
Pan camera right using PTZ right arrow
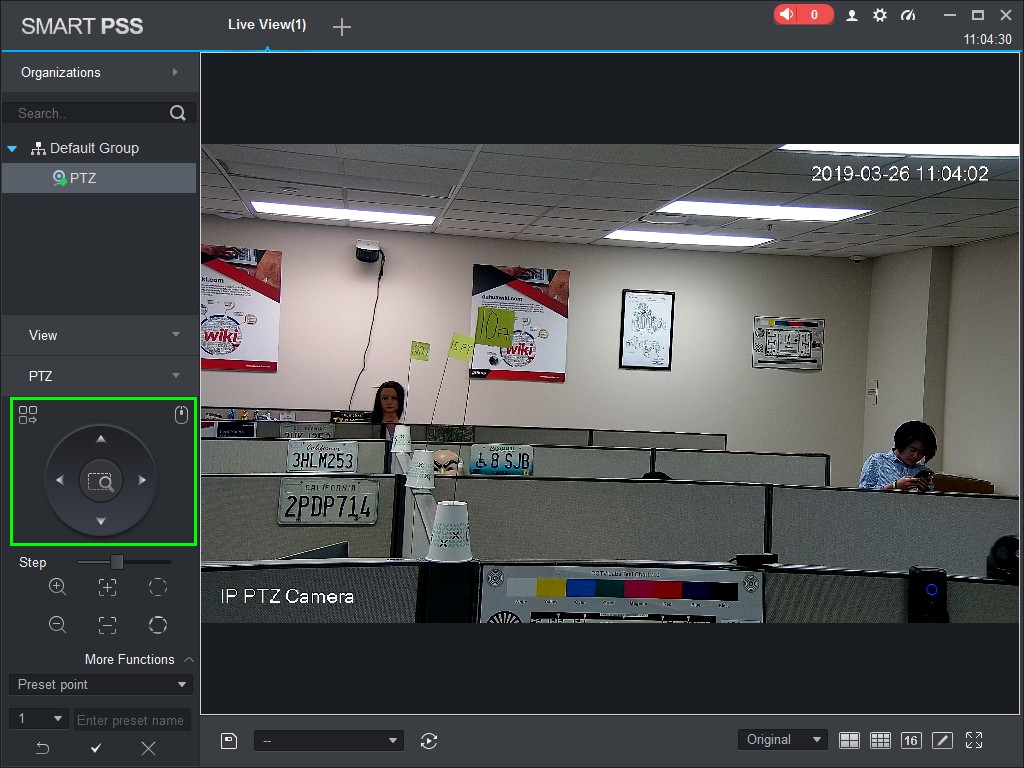pos(142,481)
